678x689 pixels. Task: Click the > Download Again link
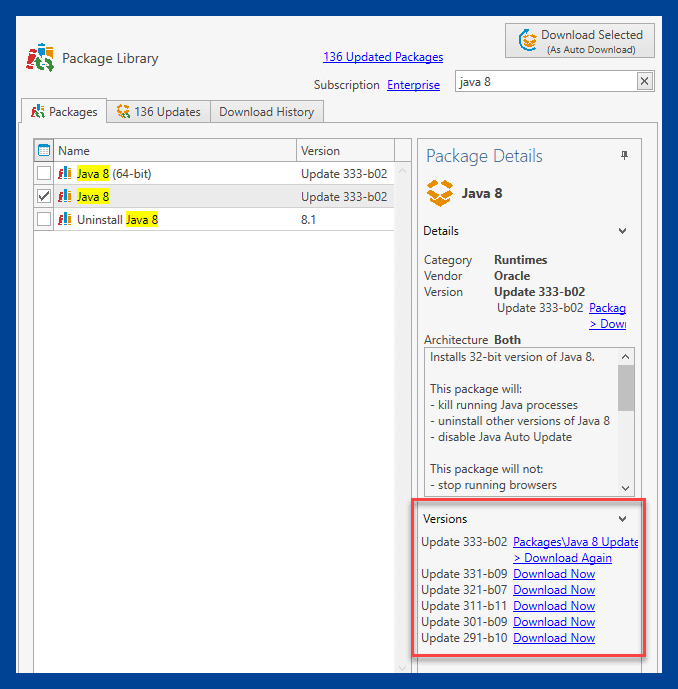pyautogui.click(x=562, y=558)
